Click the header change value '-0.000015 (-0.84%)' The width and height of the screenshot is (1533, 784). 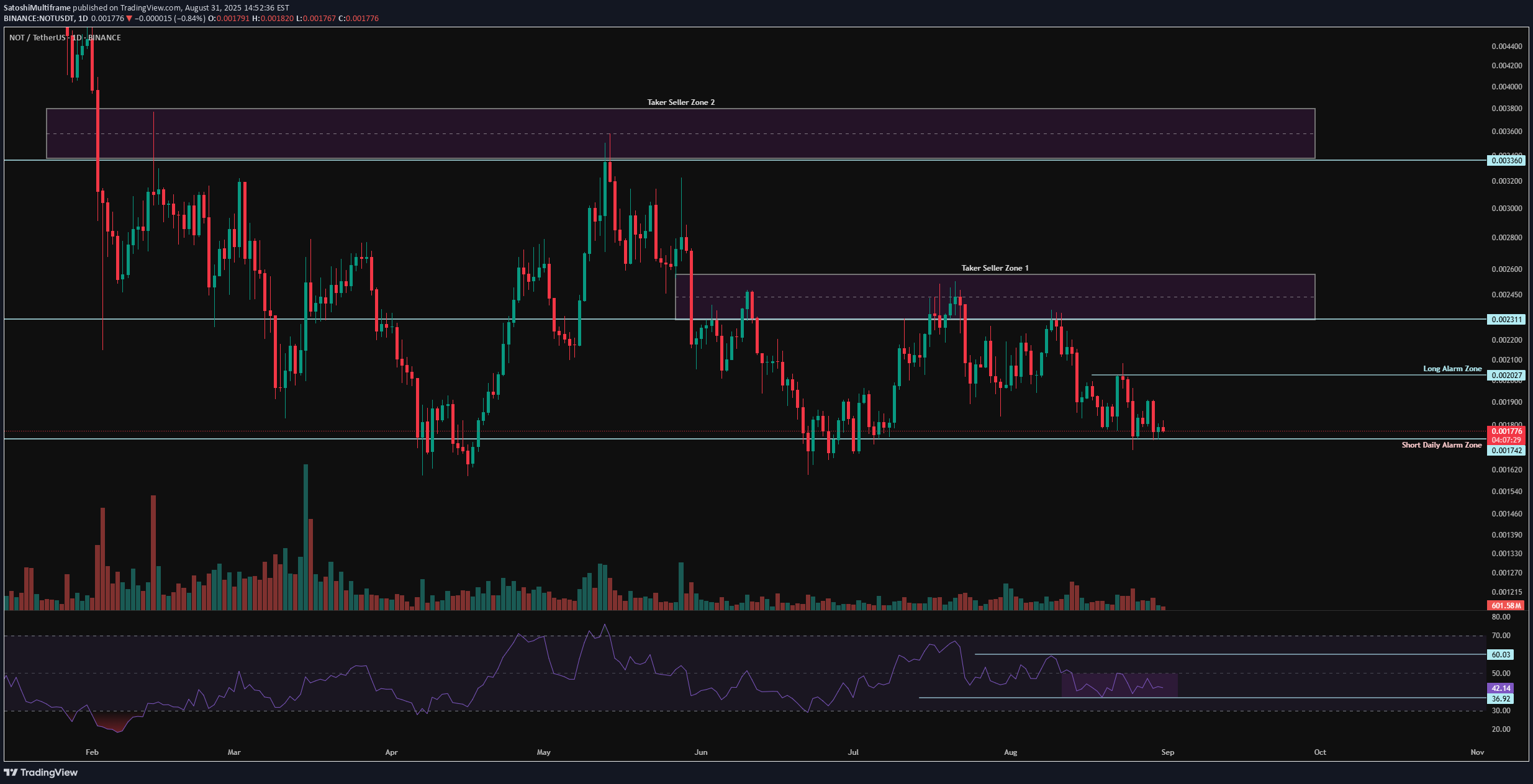(x=170, y=19)
